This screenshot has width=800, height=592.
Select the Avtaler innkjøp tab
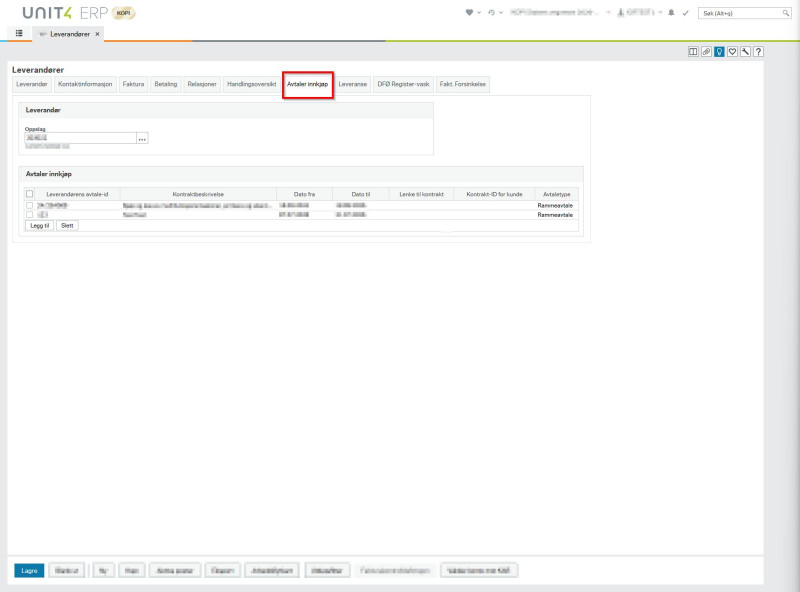point(308,84)
